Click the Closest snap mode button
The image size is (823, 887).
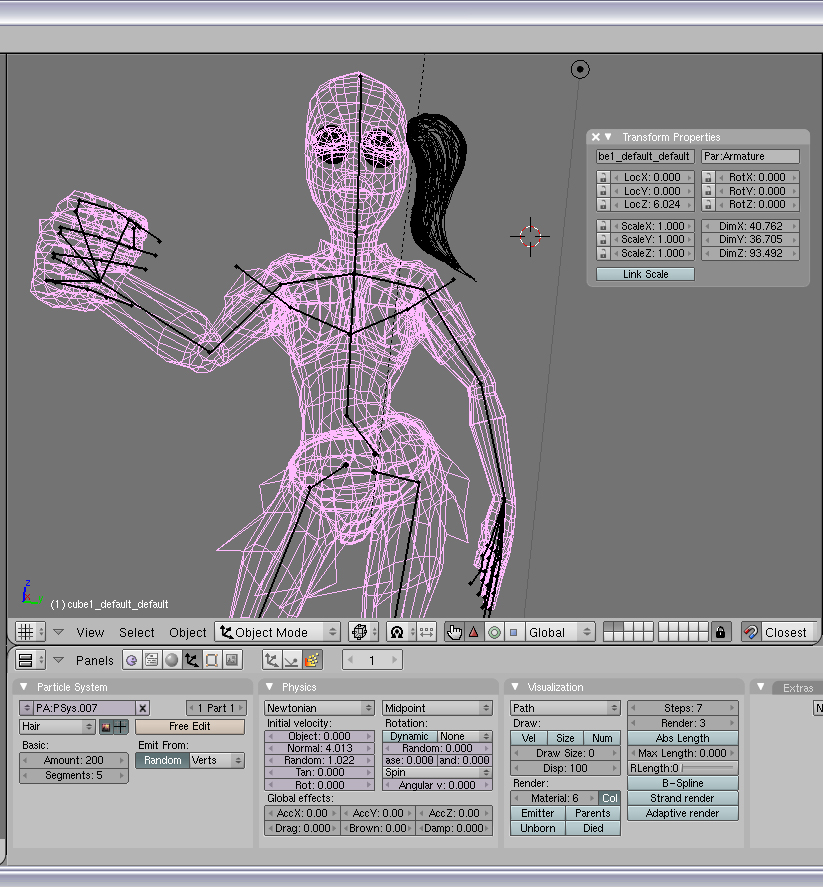pos(786,632)
